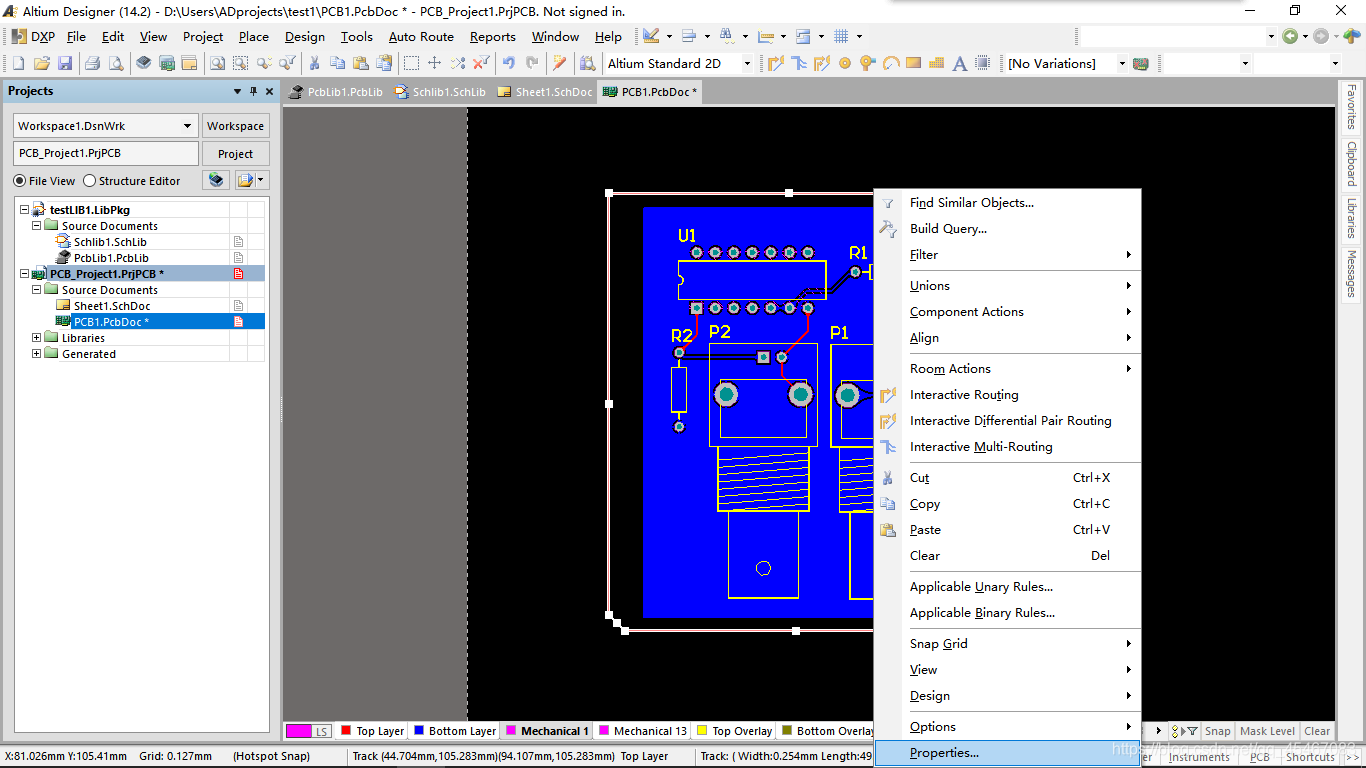This screenshot has width=1366, height=768.
Task: Click the PCB_Project1.PrjPCB name field
Action: [x=106, y=154]
